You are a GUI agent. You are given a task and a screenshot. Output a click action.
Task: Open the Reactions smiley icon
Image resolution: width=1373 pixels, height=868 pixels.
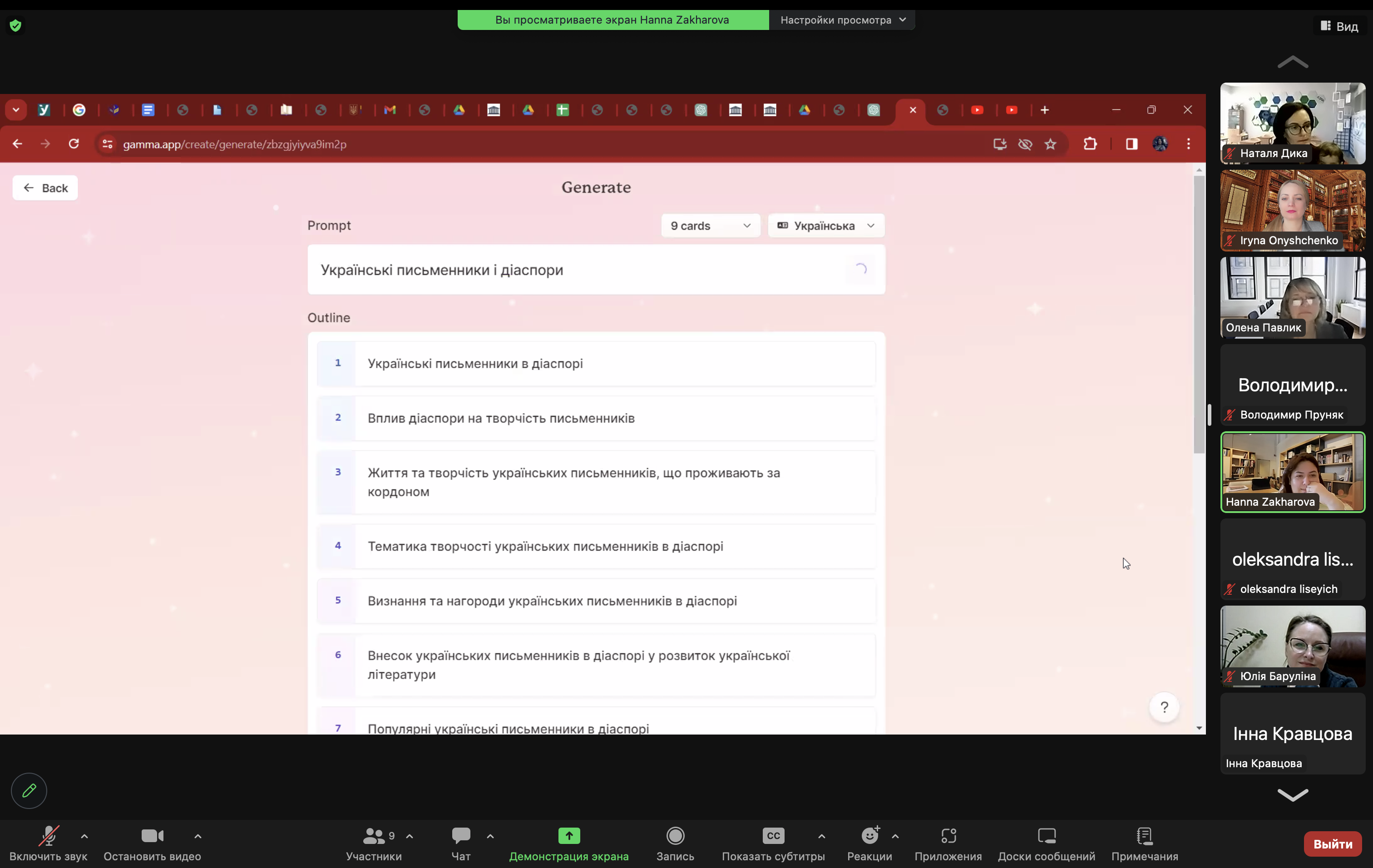[869, 836]
